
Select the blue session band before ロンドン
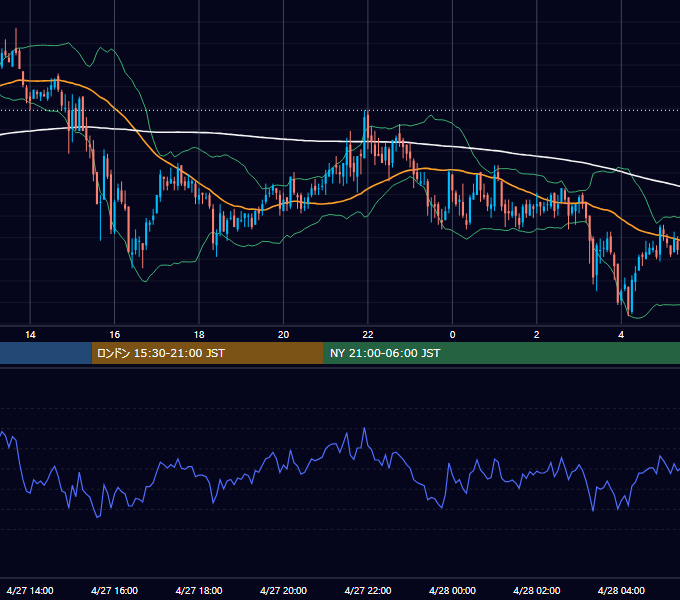pos(46,353)
